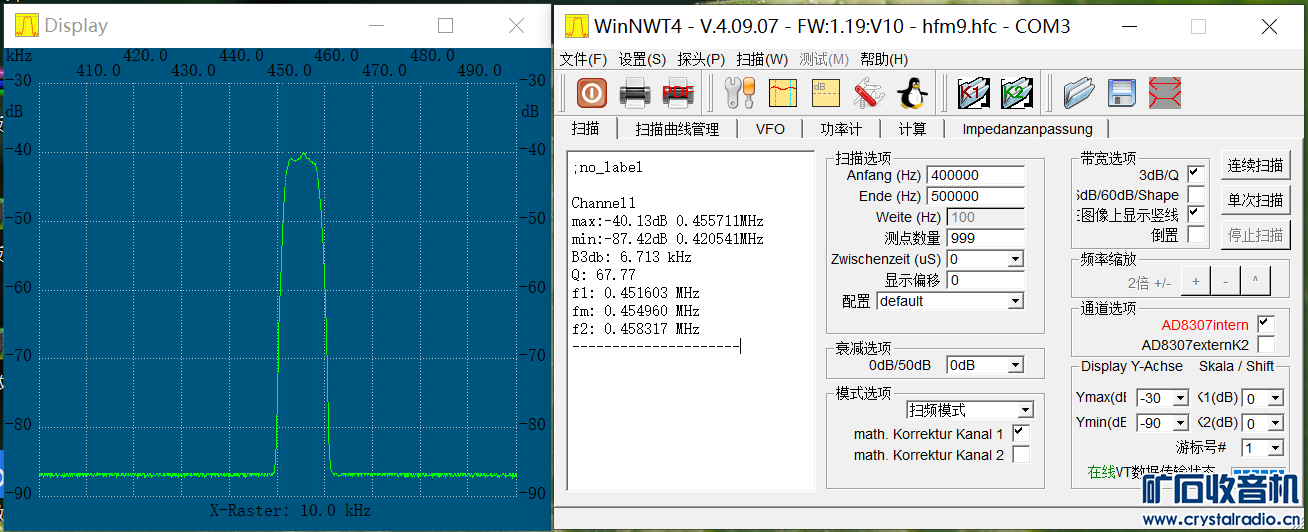Click the K2 probe folder icon
This screenshot has height=532, width=1308.
[1015, 93]
